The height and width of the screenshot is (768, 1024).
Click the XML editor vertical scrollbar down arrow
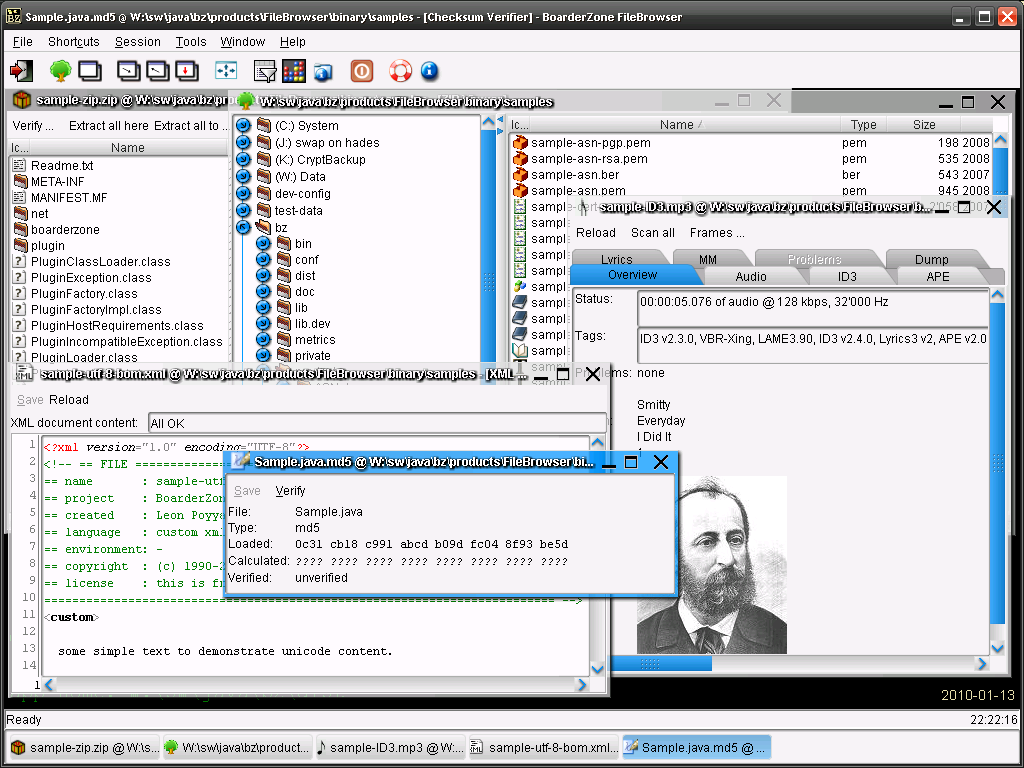597,669
